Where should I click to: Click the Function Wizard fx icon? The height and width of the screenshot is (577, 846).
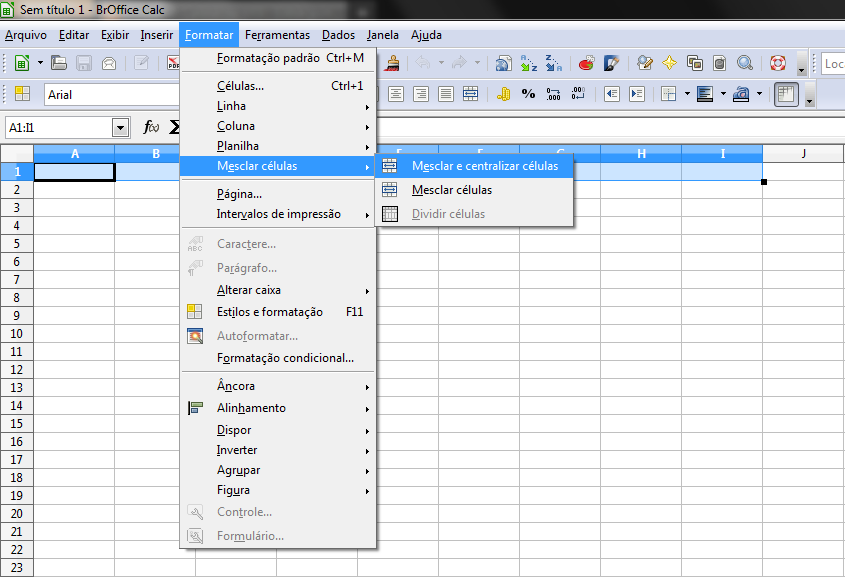[151, 127]
